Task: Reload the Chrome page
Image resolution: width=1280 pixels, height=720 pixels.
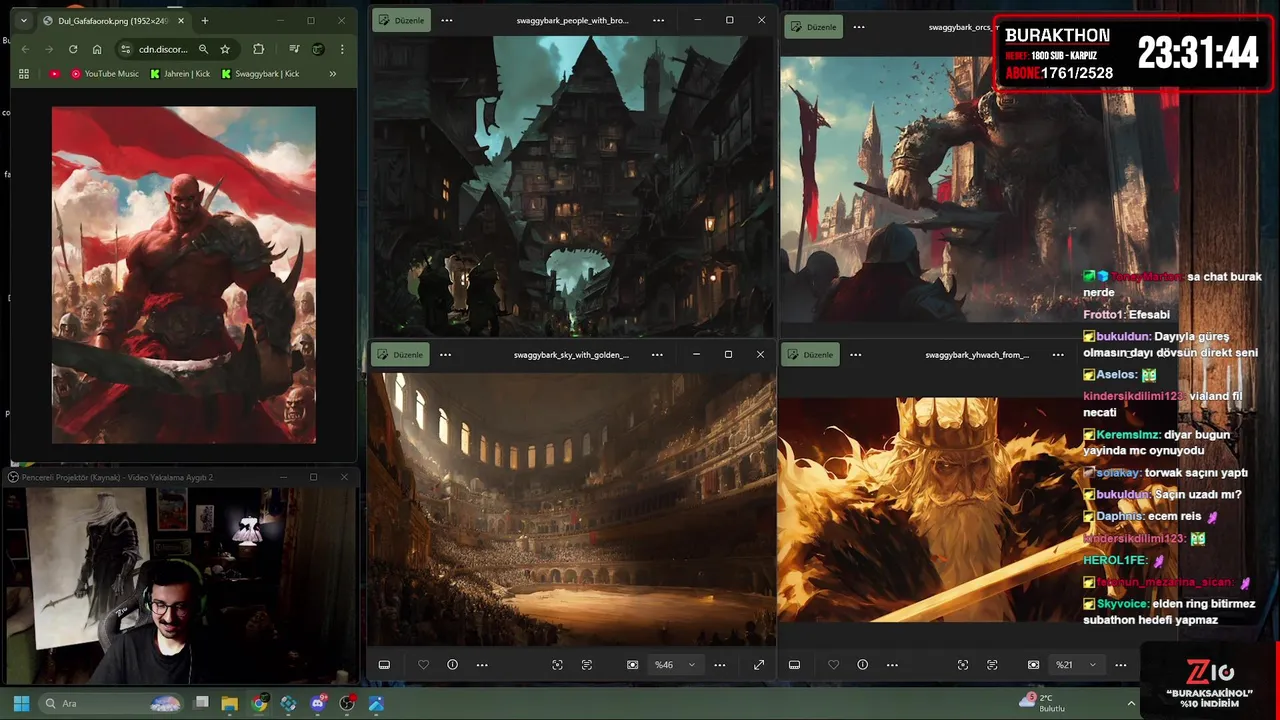Action: click(73, 49)
